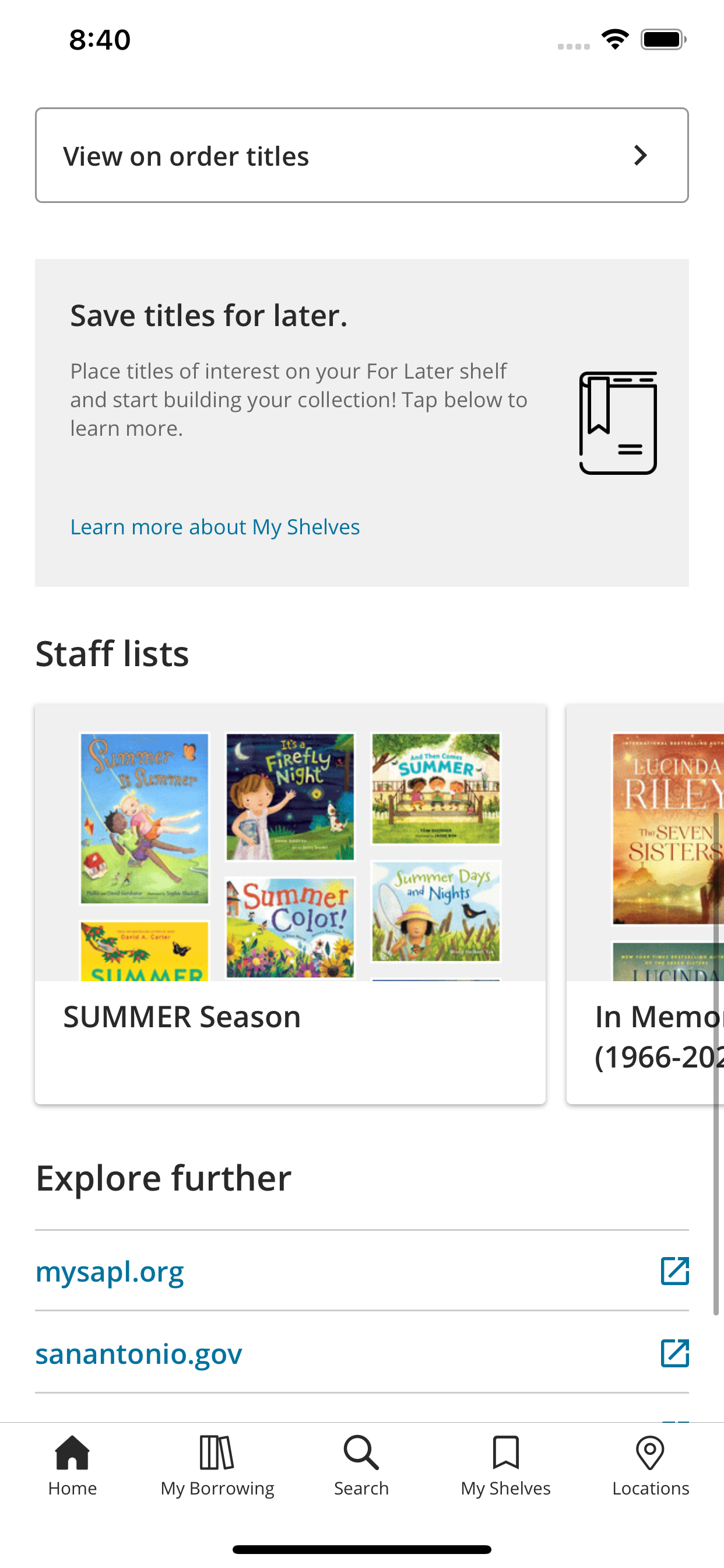Tap the battery status icon
The width and height of the screenshot is (724, 1568).
click(x=663, y=40)
